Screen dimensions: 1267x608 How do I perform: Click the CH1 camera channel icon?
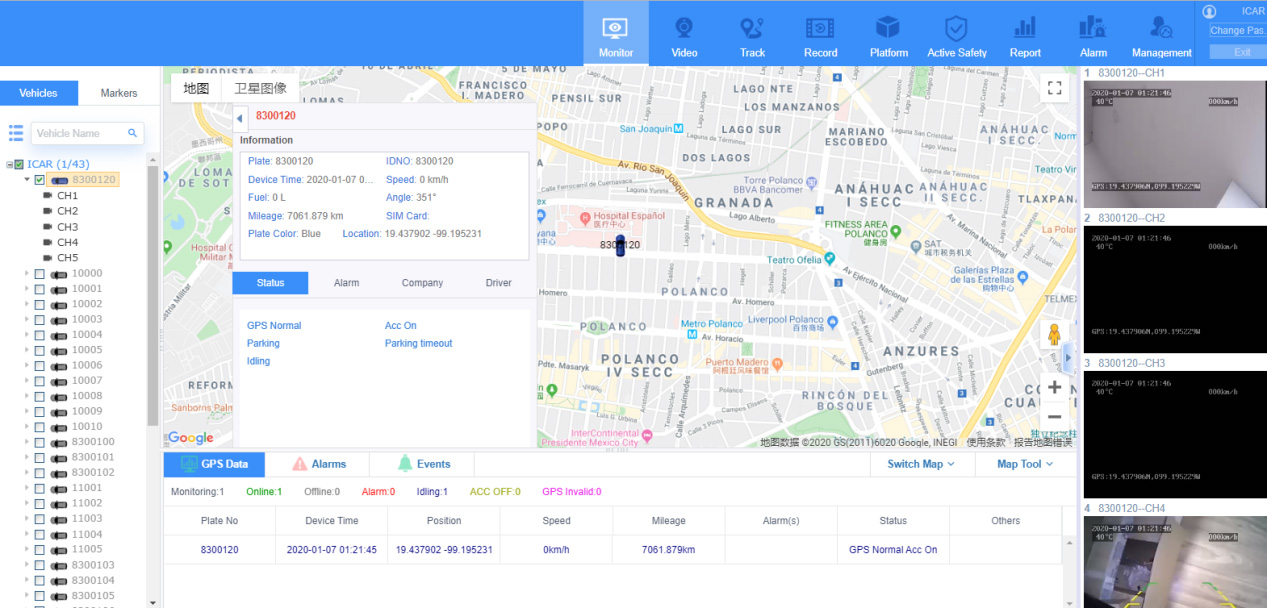tap(47, 196)
